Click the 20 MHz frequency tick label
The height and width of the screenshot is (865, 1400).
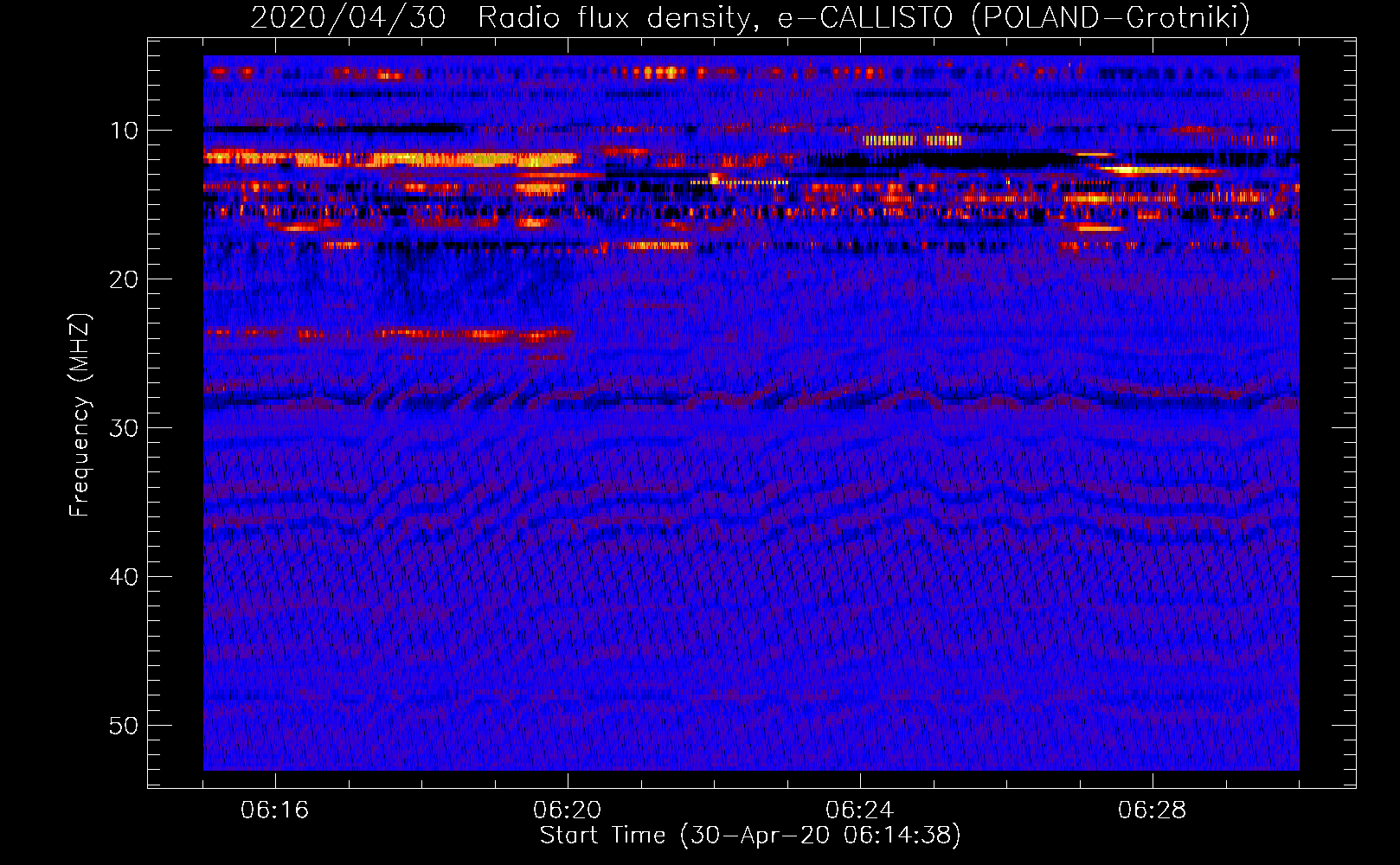click(x=125, y=279)
